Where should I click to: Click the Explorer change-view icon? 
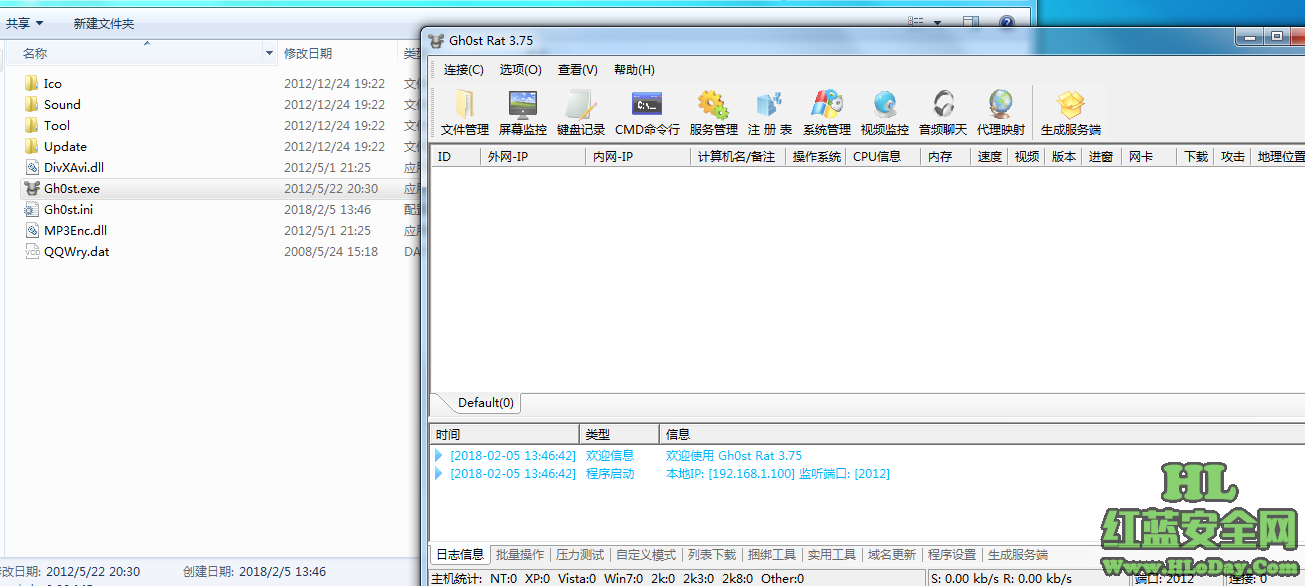tap(916, 22)
